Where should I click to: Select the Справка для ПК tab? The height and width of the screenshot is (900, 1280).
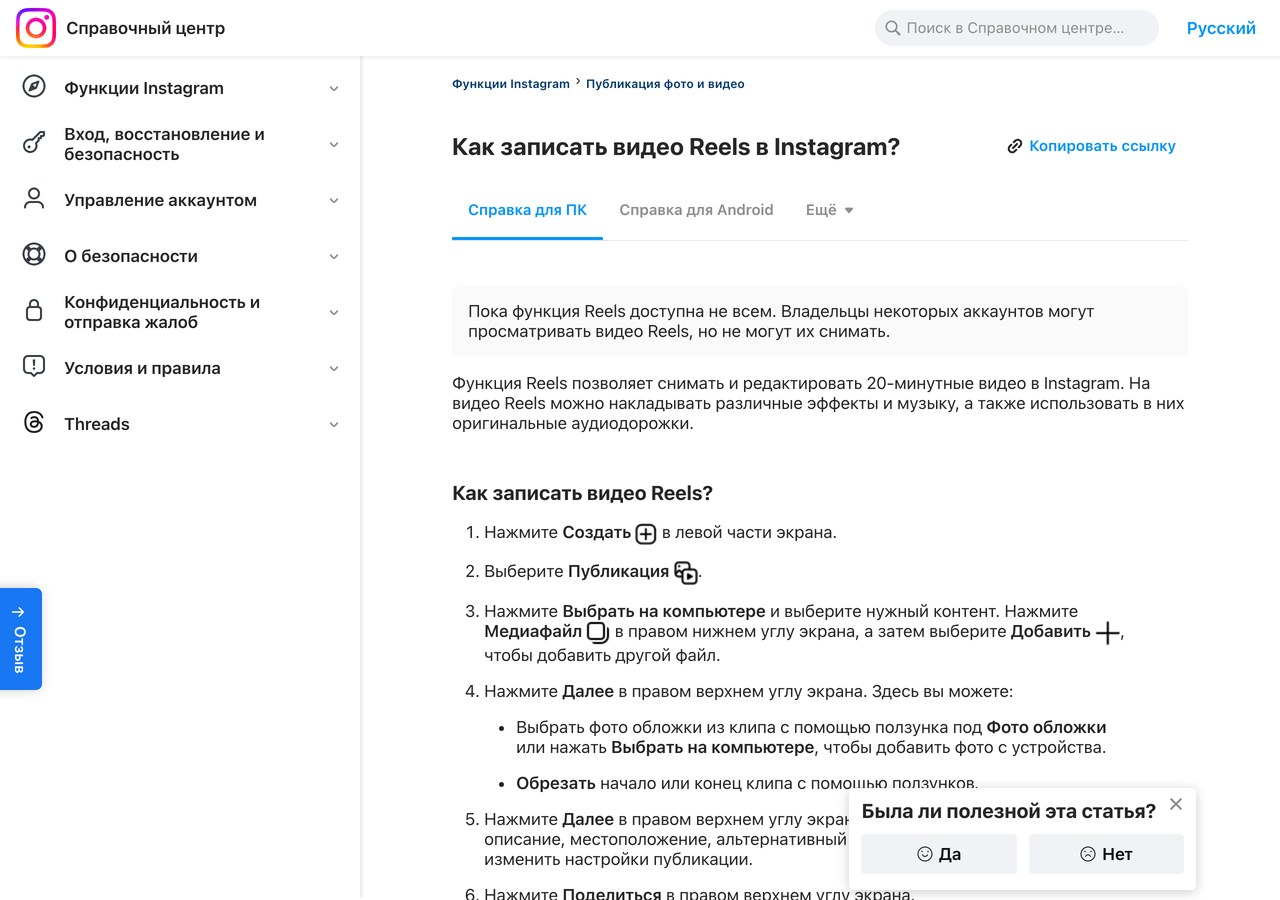pyautogui.click(x=527, y=210)
